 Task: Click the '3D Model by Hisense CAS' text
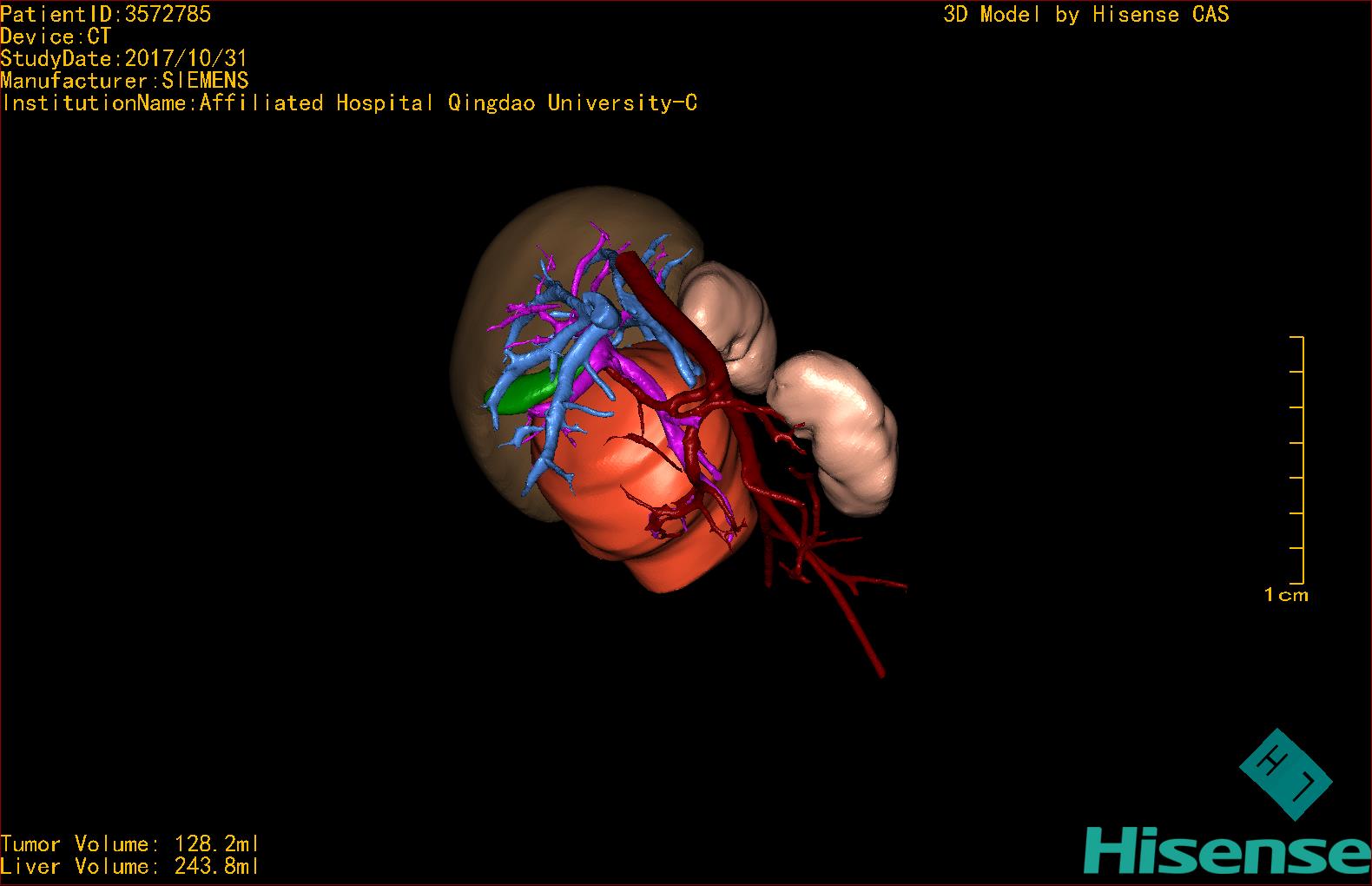point(1086,14)
